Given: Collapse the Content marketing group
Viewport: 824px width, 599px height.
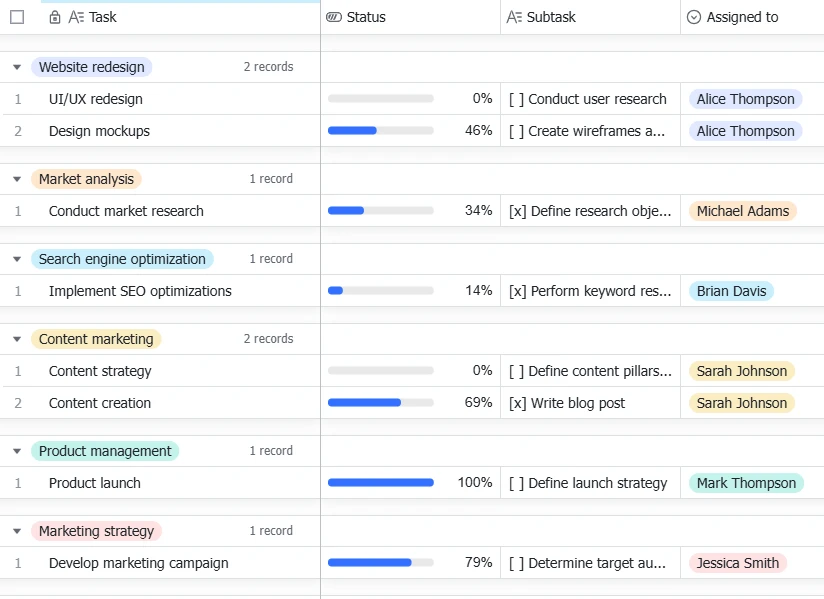Looking at the screenshot, I should click(x=17, y=339).
